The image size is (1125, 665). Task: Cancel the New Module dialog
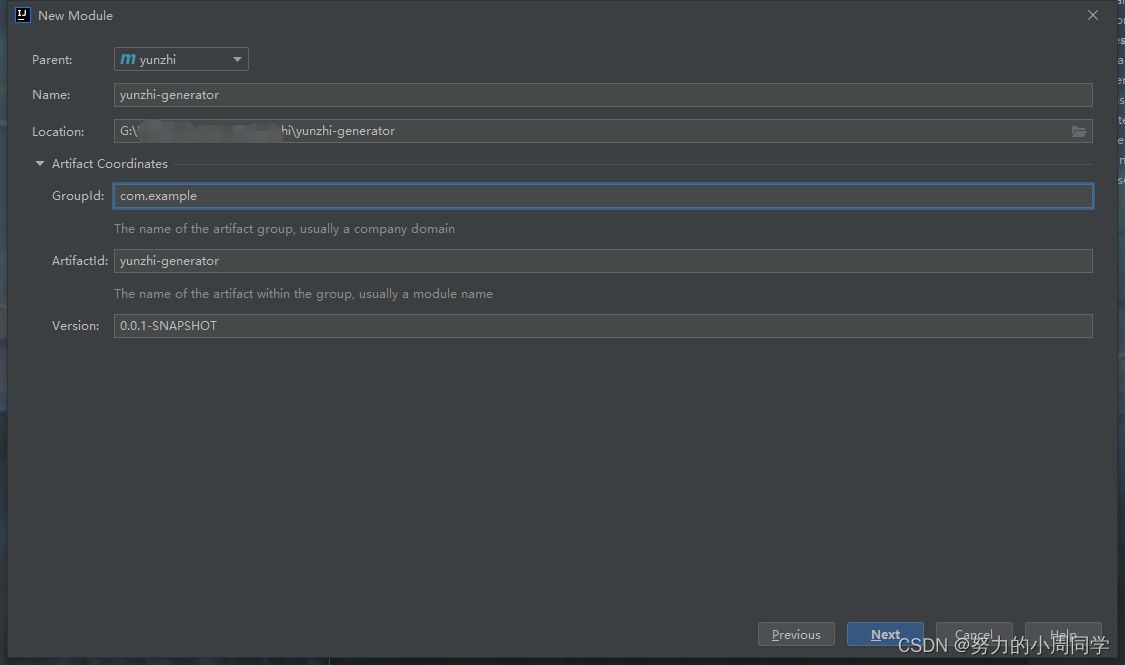pyautogui.click(x=974, y=634)
